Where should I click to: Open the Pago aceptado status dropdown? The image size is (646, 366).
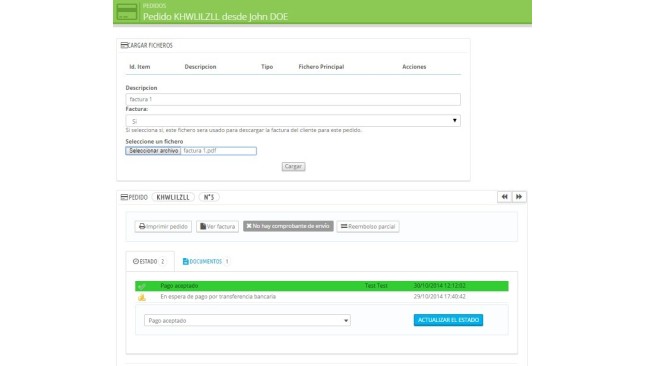coord(247,320)
